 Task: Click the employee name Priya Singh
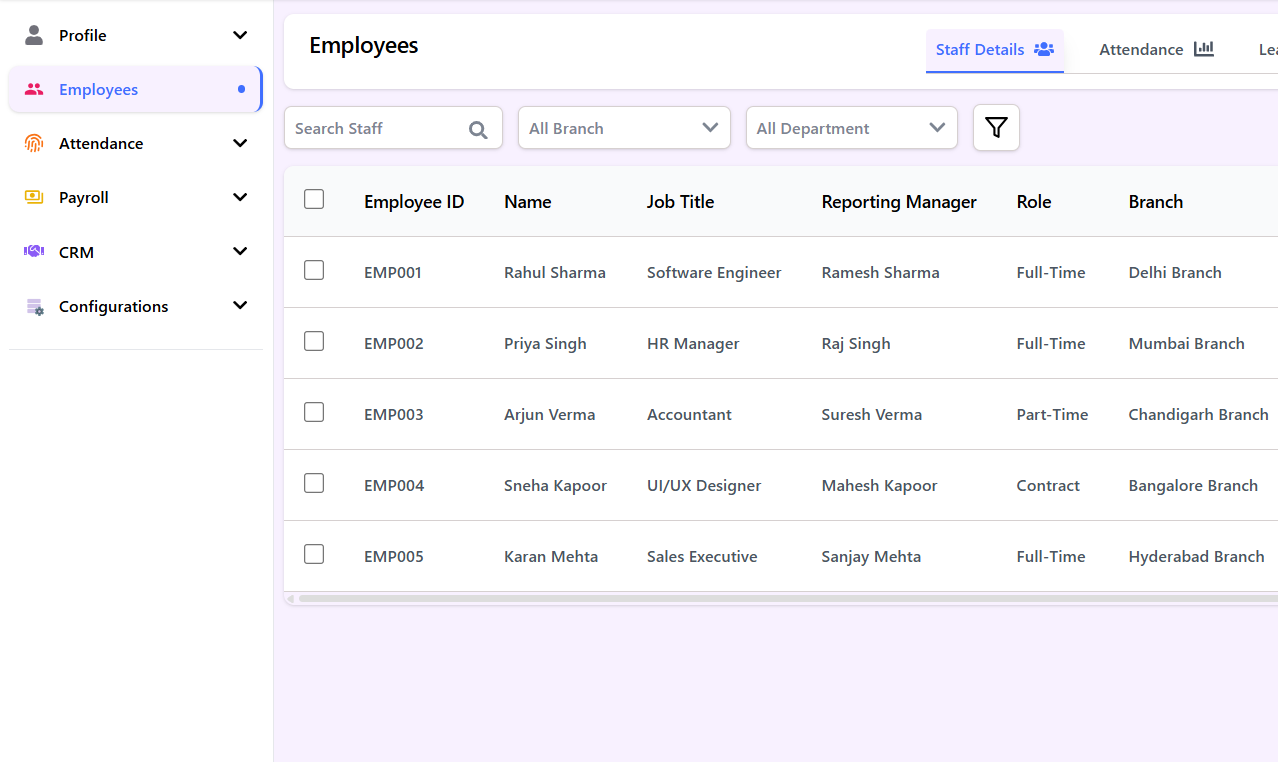point(545,343)
